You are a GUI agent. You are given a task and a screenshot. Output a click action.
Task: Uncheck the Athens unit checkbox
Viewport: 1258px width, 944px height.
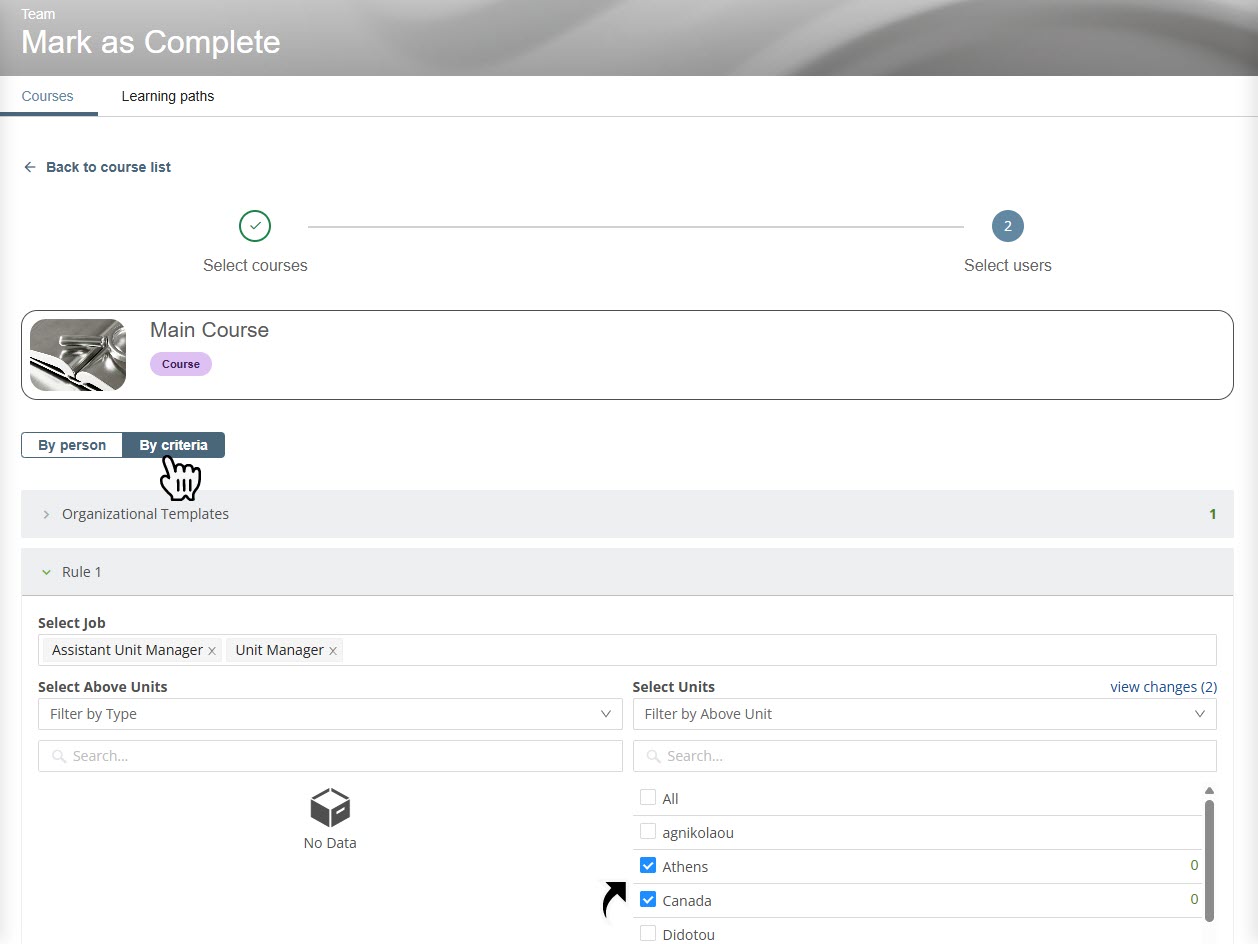pyautogui.click(x=648, y=866)
